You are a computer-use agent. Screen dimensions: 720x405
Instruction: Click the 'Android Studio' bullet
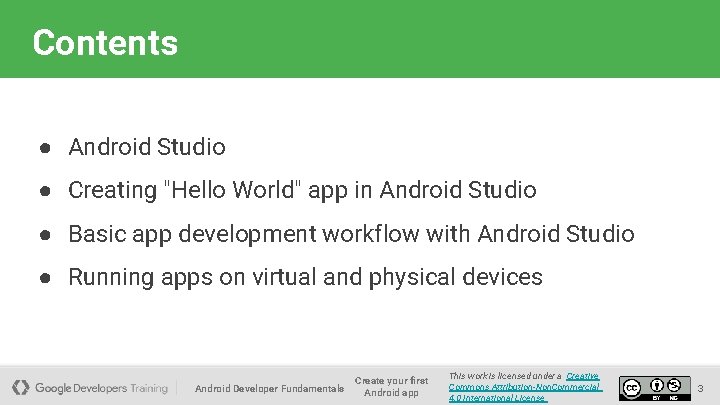147,147
